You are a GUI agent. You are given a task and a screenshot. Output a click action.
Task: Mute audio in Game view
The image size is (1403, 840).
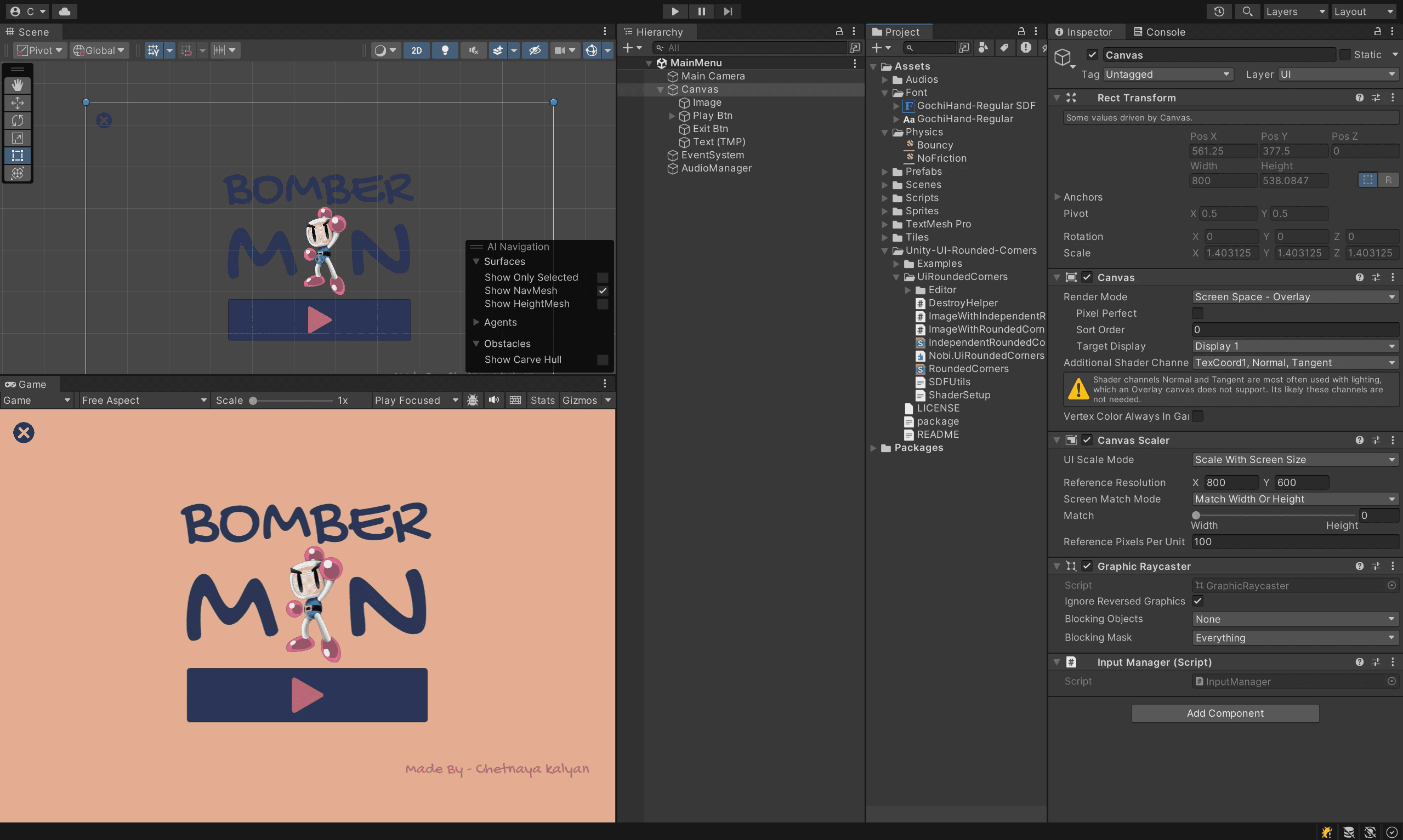click(494, 400)
